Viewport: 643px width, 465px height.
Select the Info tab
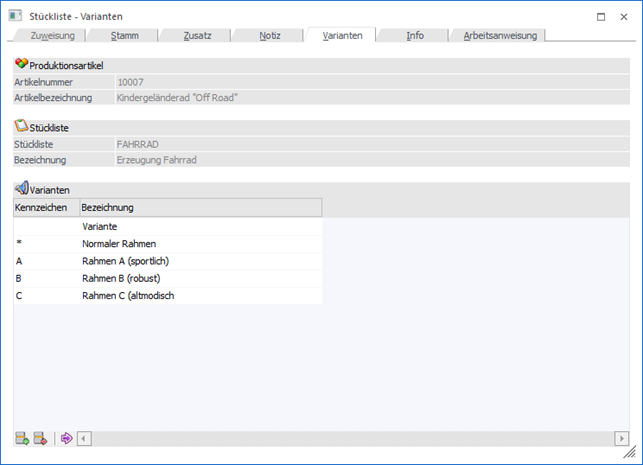414,35
